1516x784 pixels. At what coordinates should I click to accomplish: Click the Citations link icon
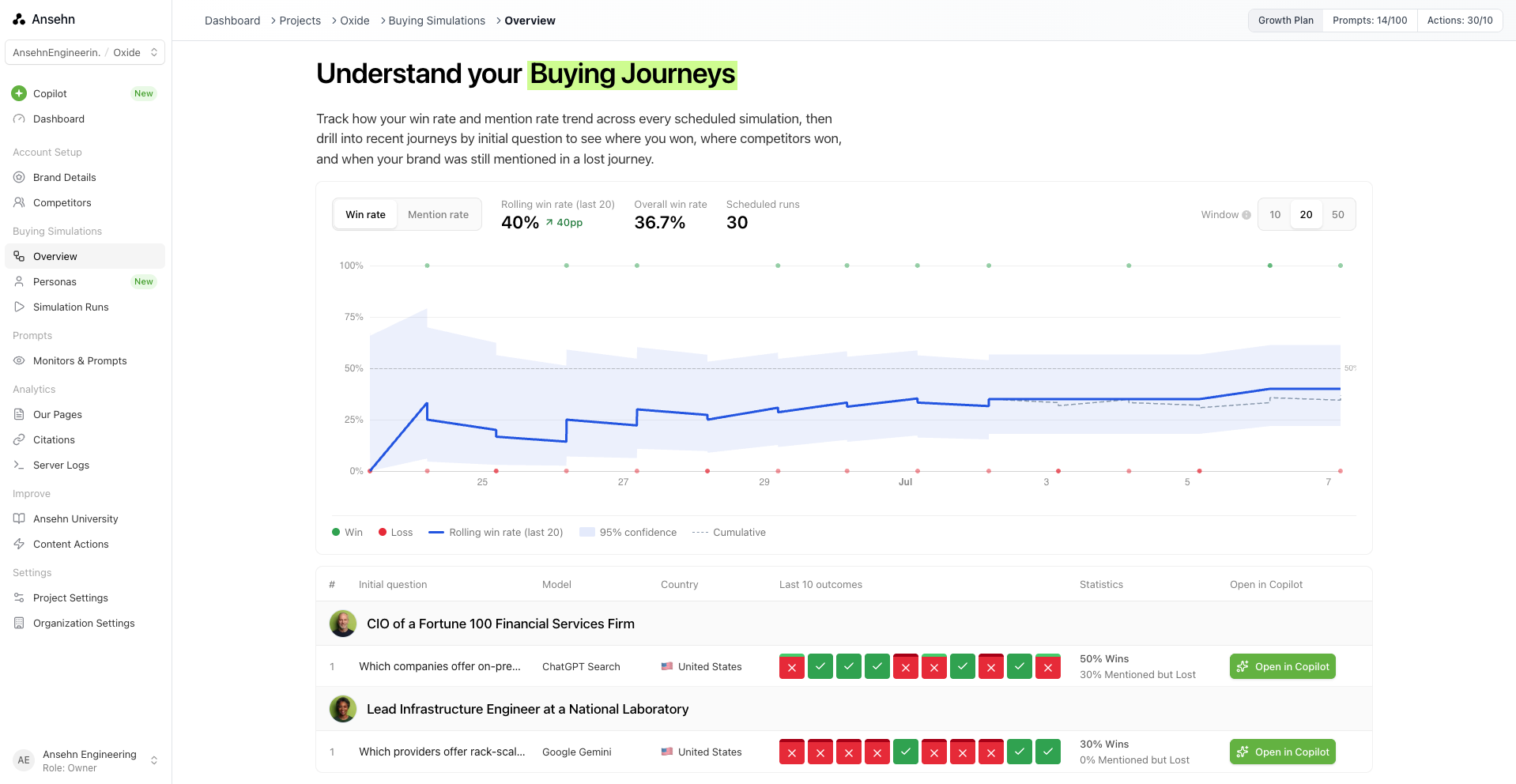pos(19,439)
